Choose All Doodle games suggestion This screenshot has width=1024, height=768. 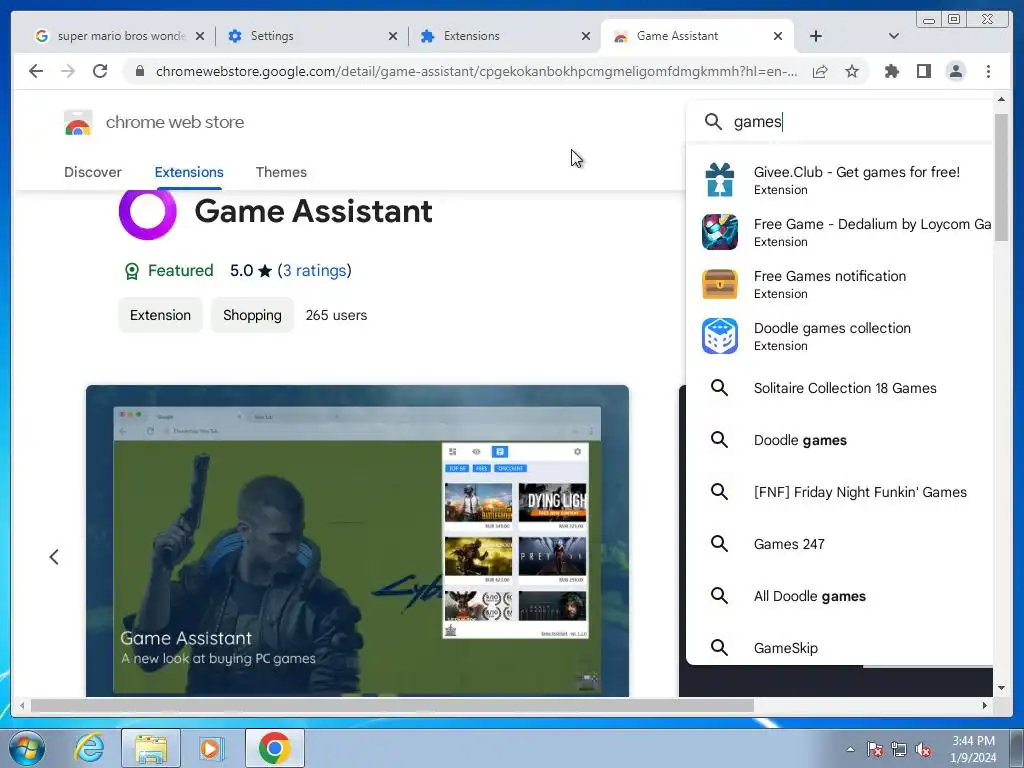point(839,596)
